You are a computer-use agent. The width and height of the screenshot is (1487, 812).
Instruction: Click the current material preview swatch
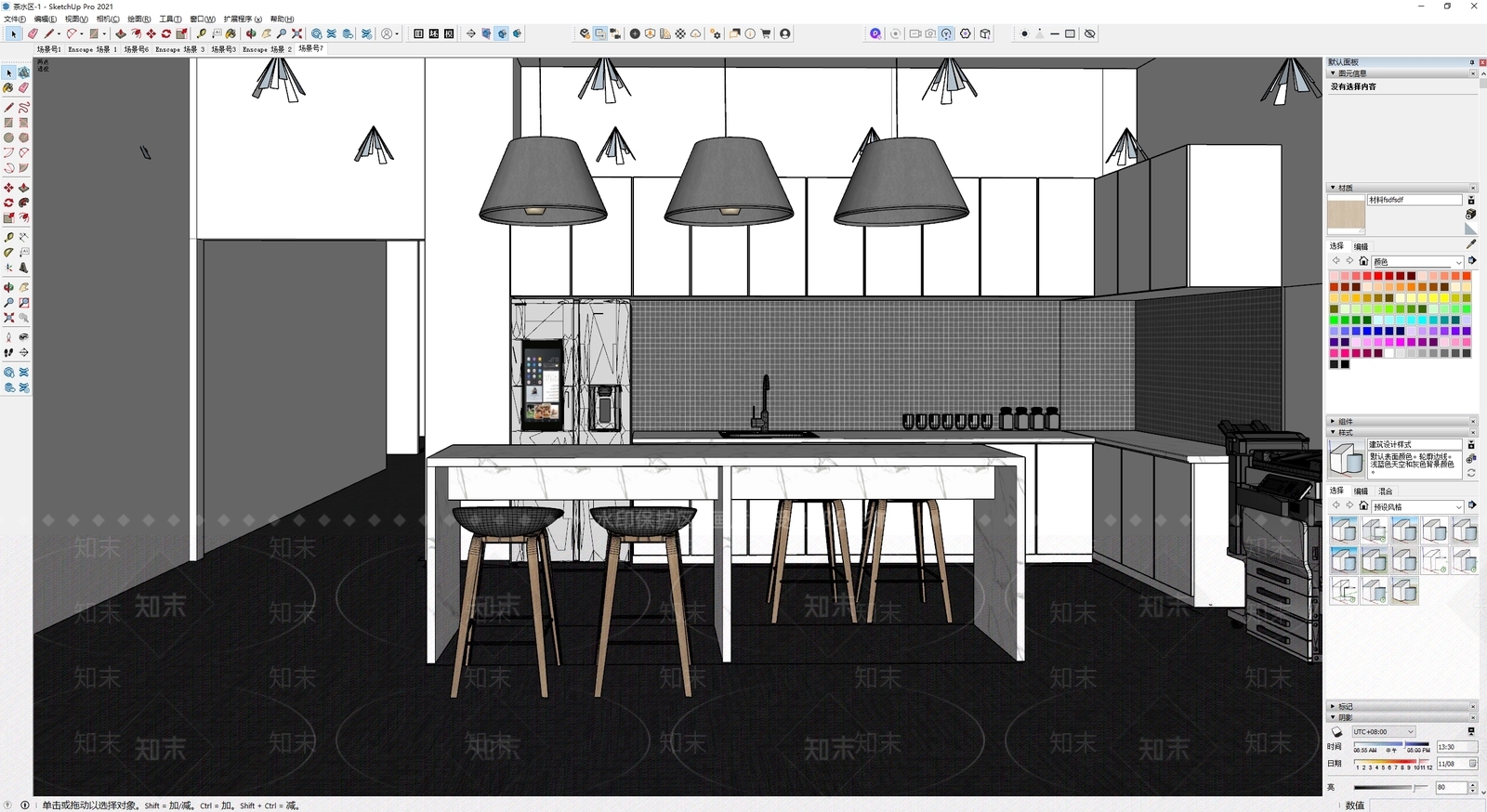[x=1346, y=215]
